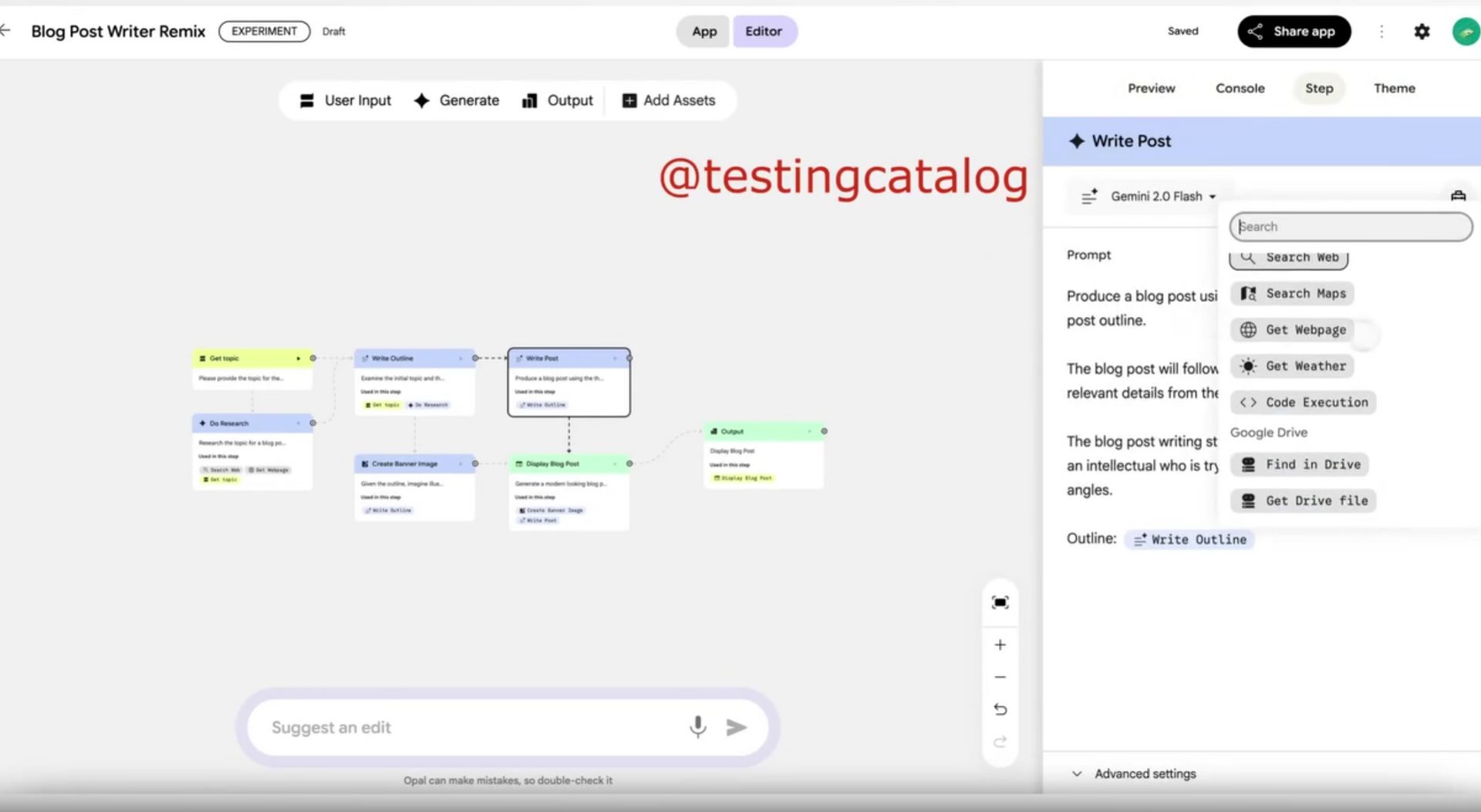Fit the flow to screen with the zoom-to-fit icon
The width and height of the screenshot is (1481, 812).
[1000, 602]
